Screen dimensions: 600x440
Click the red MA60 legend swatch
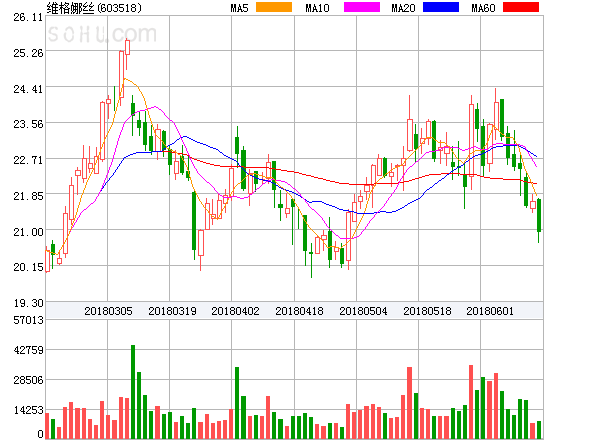(x=521, y=7)
